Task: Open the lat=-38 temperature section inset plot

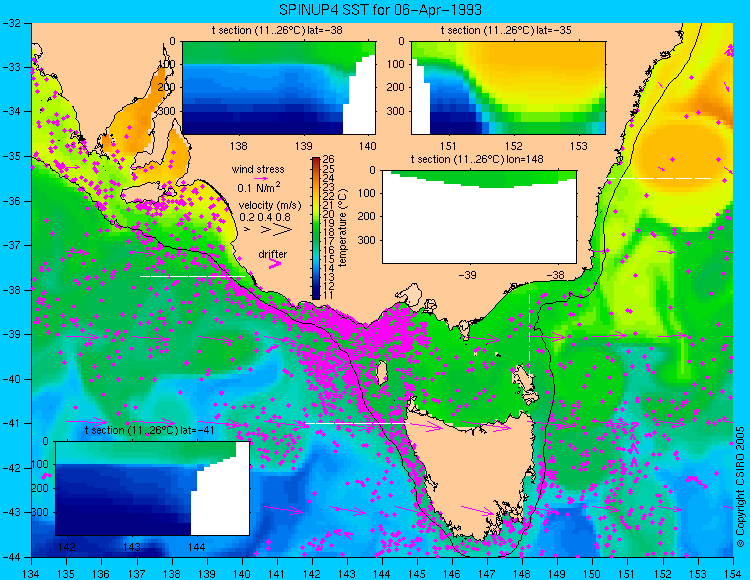Action: (279, 88)
